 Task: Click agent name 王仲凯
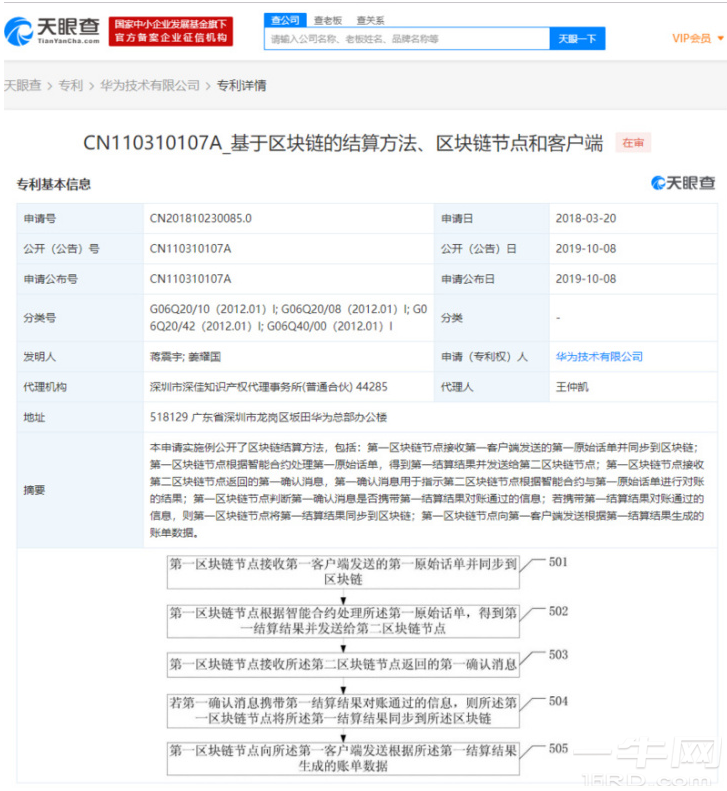click(572, 387)
